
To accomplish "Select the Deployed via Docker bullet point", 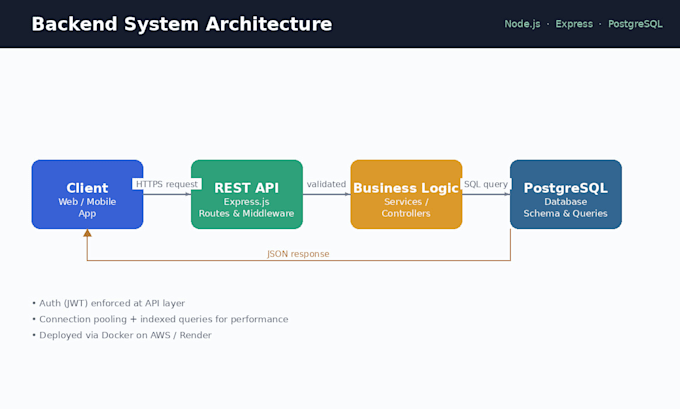I will (x=122, y=335).
